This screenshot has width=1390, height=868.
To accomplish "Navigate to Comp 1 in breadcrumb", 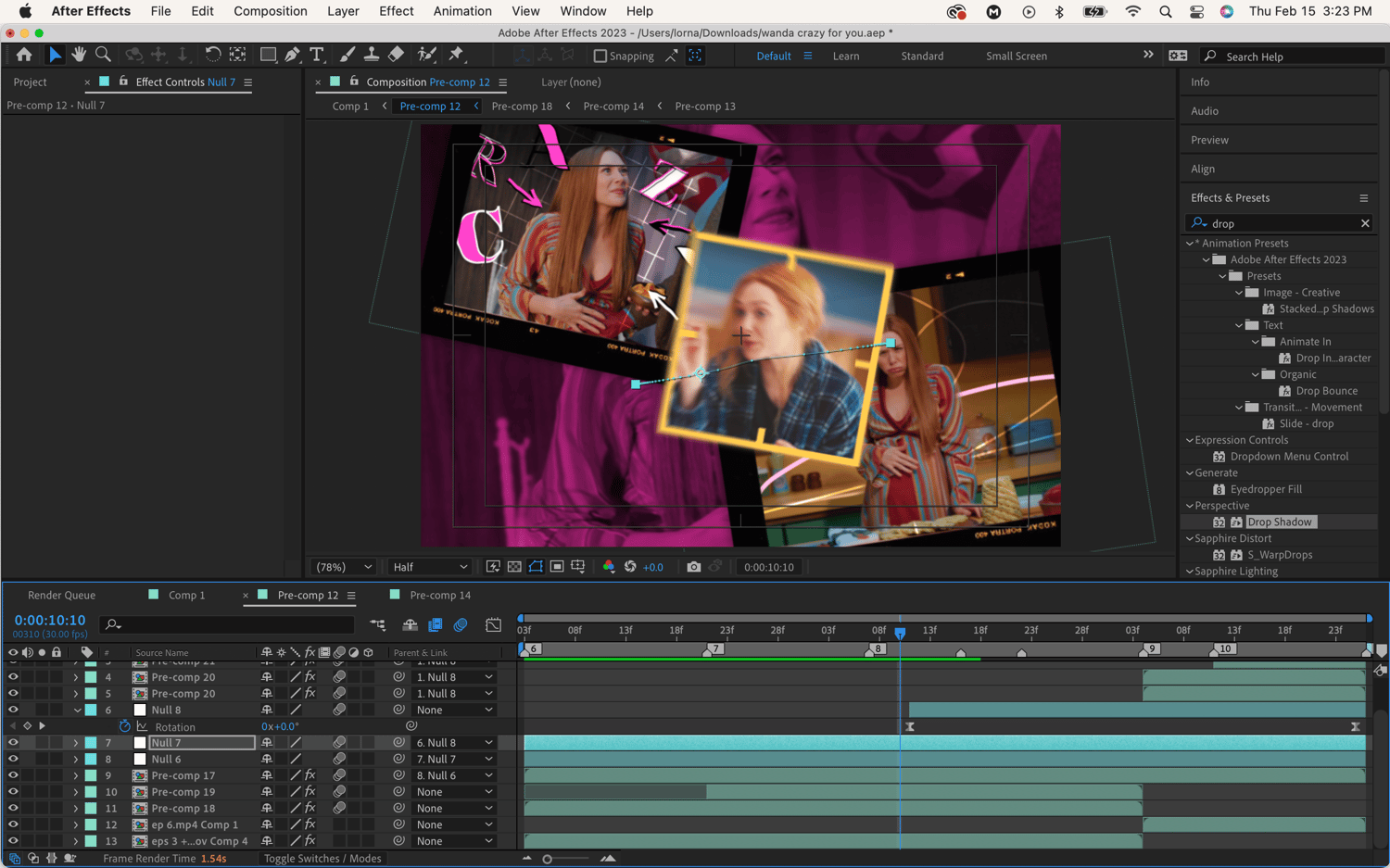I will pyautogui.click(x=350, y=107).
